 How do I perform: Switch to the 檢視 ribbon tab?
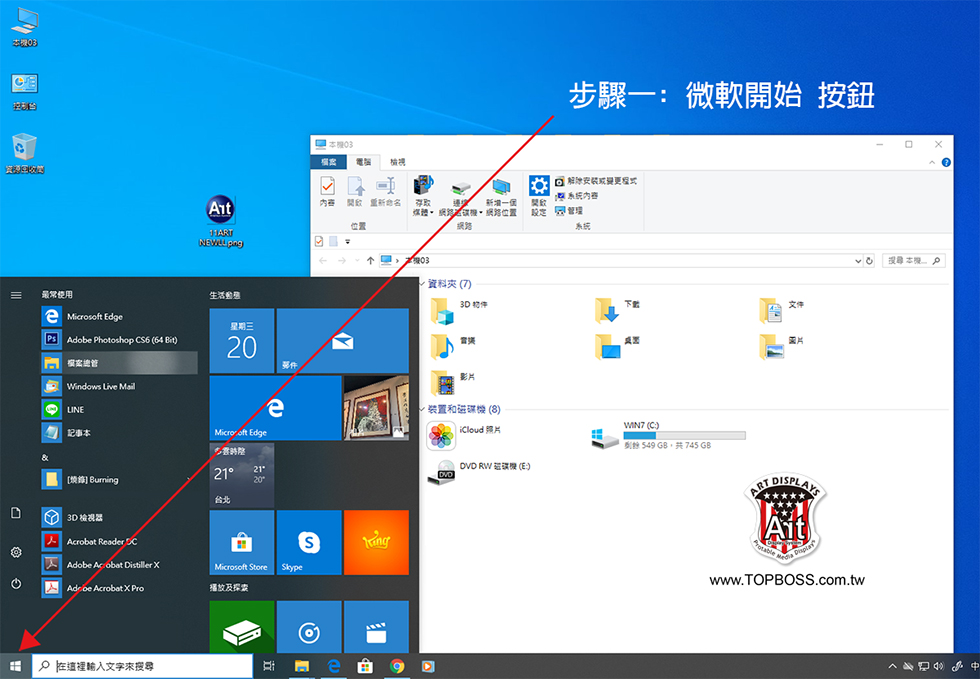(398, 161)
